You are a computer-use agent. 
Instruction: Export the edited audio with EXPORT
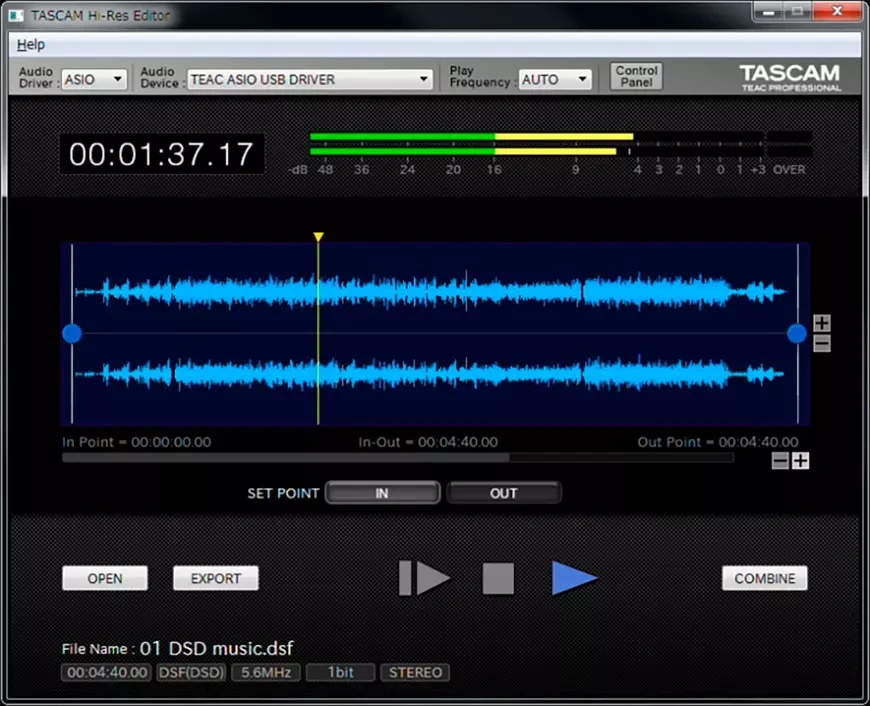(215, 578)
